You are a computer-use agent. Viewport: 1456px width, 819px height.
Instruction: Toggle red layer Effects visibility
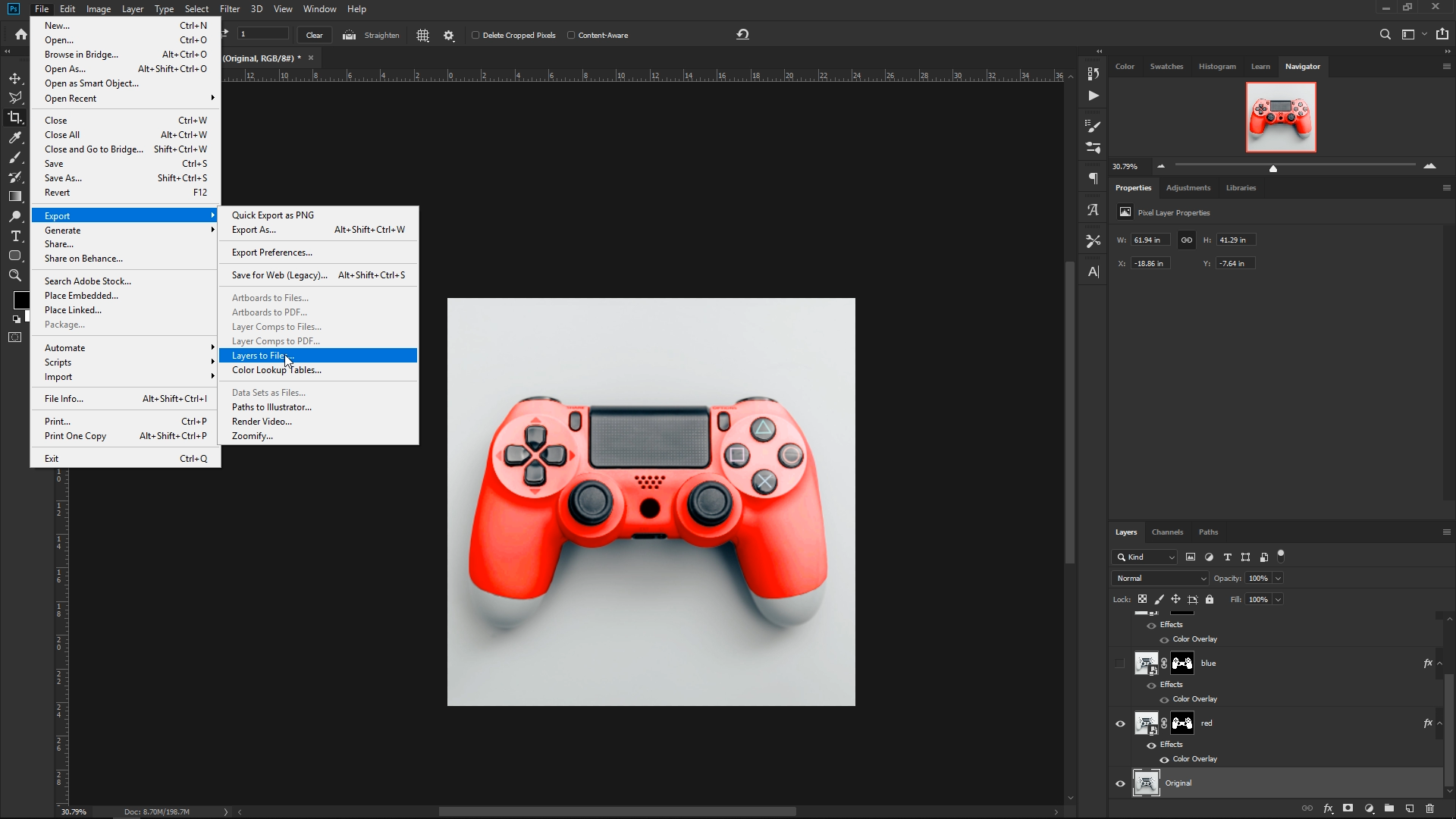coord(1151,745)
